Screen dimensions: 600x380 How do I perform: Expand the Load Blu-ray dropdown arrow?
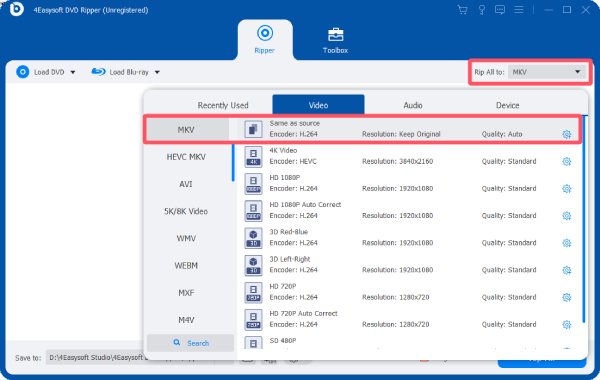coord(157,72)
